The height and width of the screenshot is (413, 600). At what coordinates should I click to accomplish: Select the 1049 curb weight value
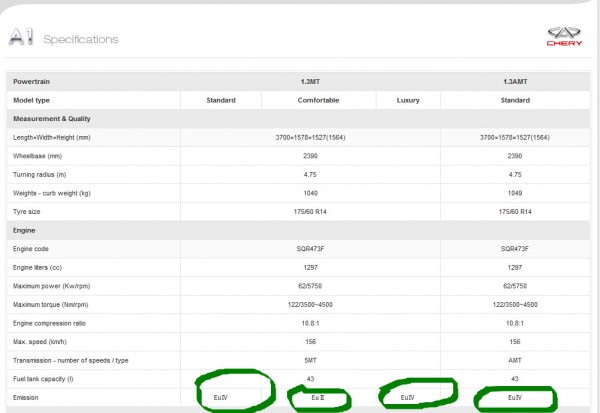click(515, 193)
